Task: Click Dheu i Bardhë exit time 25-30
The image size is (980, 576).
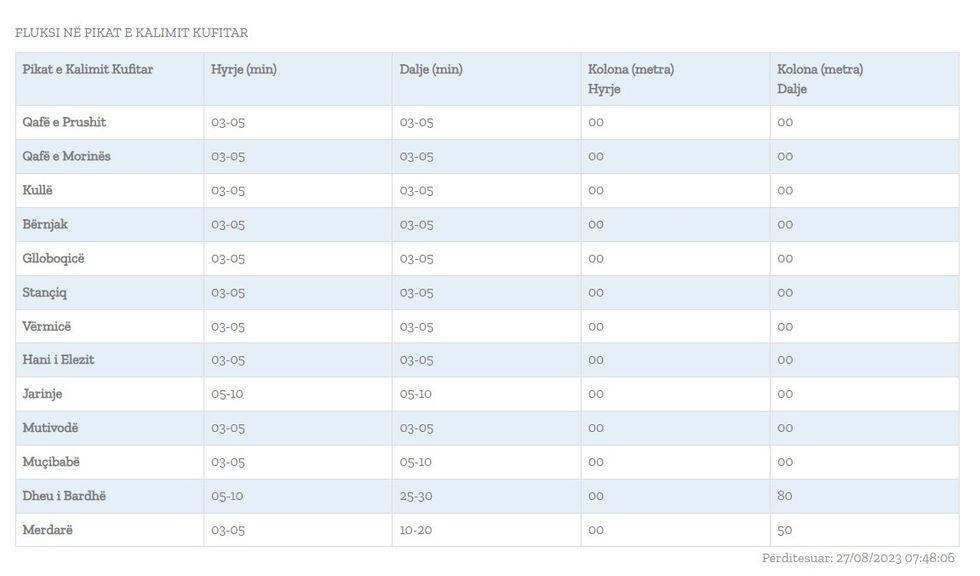Action: point(416,496)
